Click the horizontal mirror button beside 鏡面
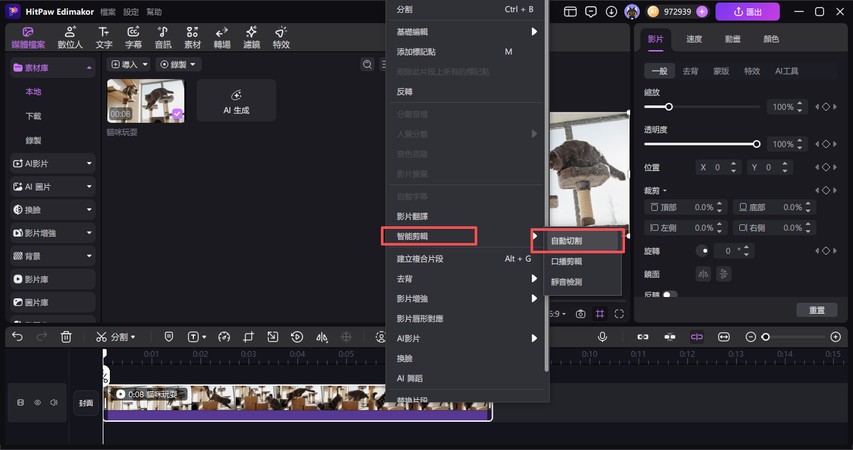This screenshot has height=450, width=853. tap(703, 274)
